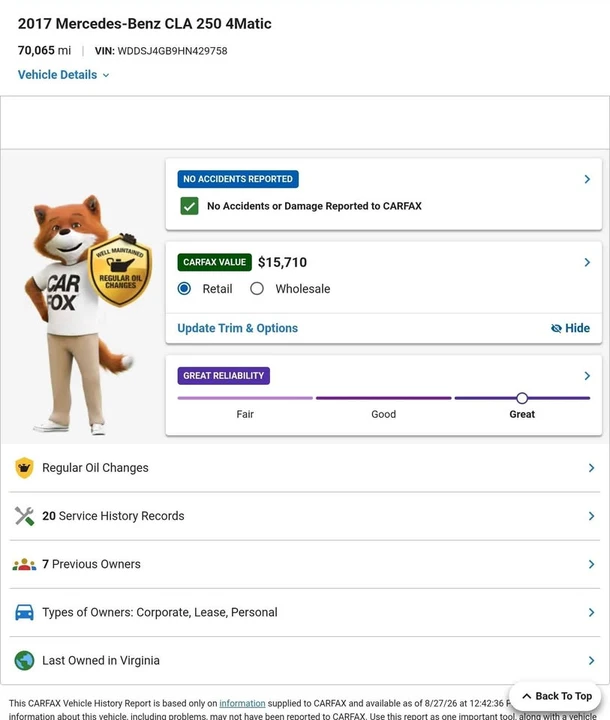Viewport: 610px width, 720px height.
Task: Click the CARFAX Value badge
Action: (x=215, y=262)
